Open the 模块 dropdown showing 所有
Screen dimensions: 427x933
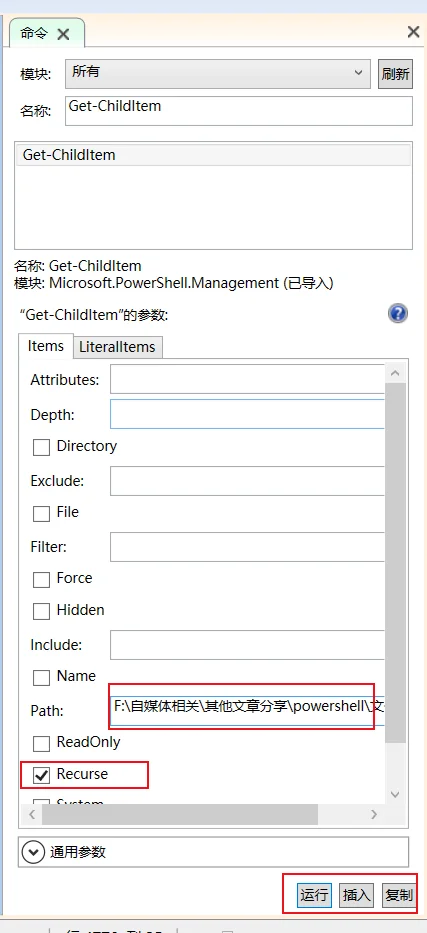pyautogui.click(x=218, y=73)
